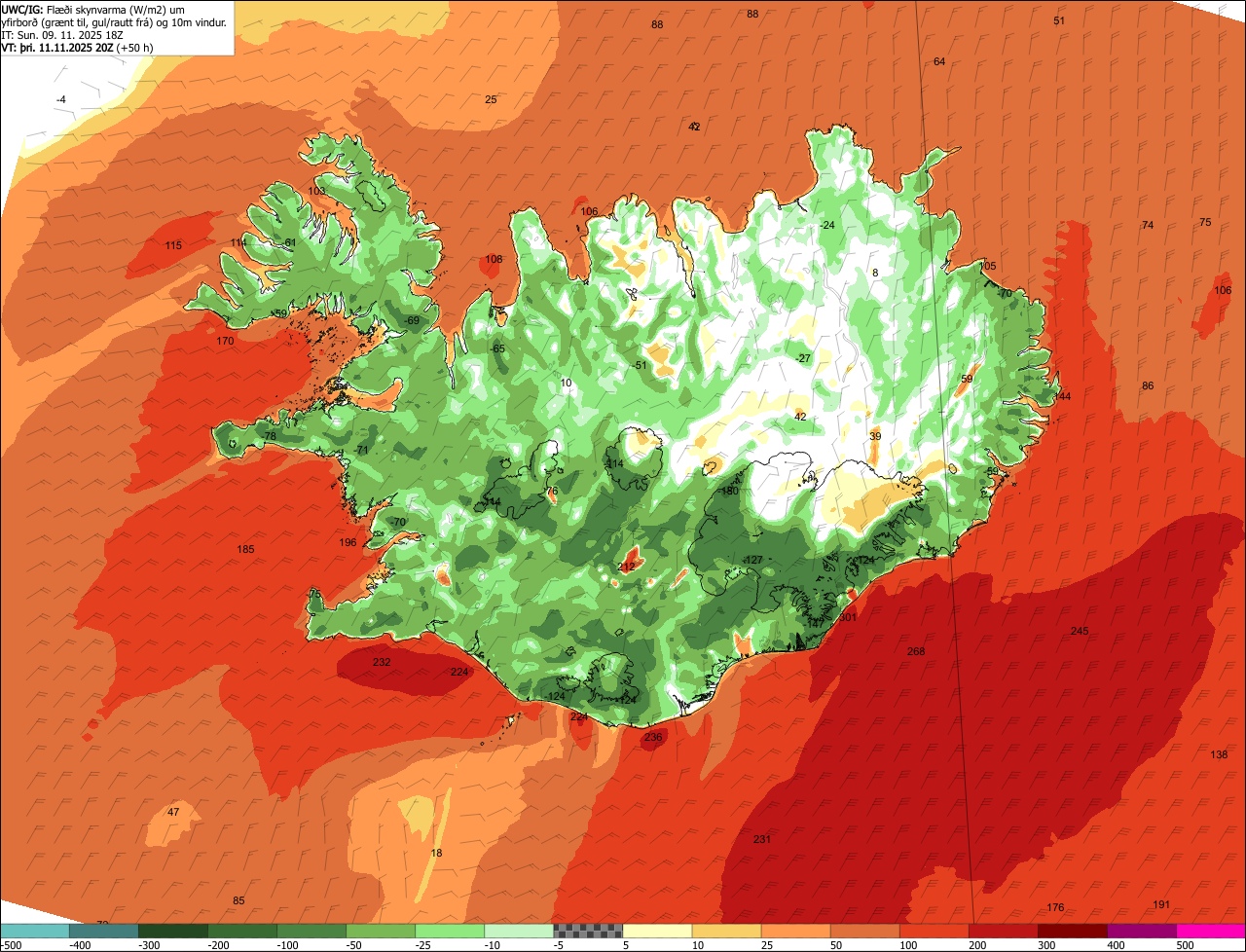Click the map value -24 in northeast Iceland

(826, 225)
